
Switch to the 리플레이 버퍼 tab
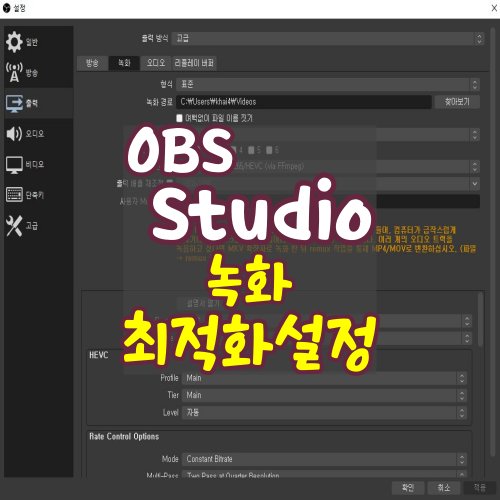pyautogui.click(x=194, y=63)
